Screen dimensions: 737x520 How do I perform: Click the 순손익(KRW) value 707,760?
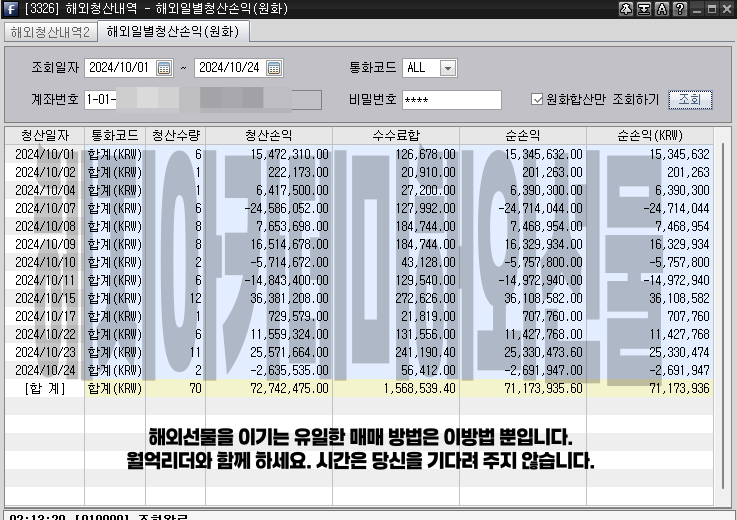pos(688,316)
